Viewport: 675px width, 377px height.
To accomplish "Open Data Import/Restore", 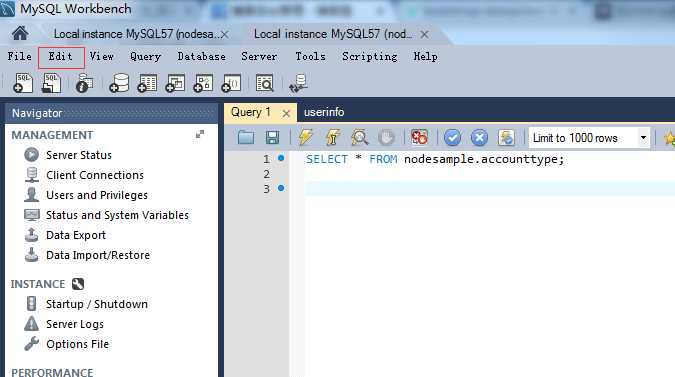I will [98, 255].
